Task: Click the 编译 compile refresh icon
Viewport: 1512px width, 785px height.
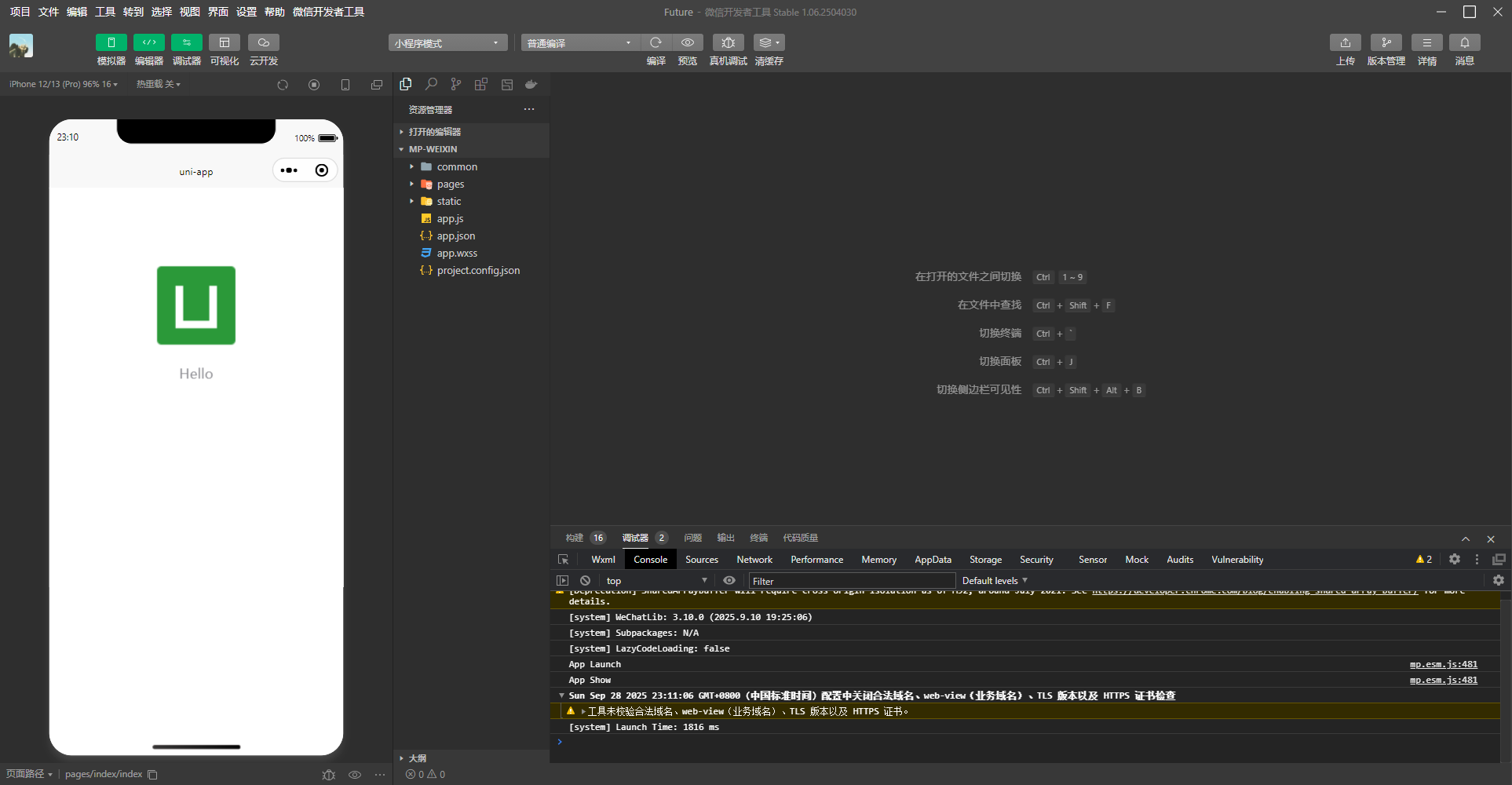Action: (656, 42)
